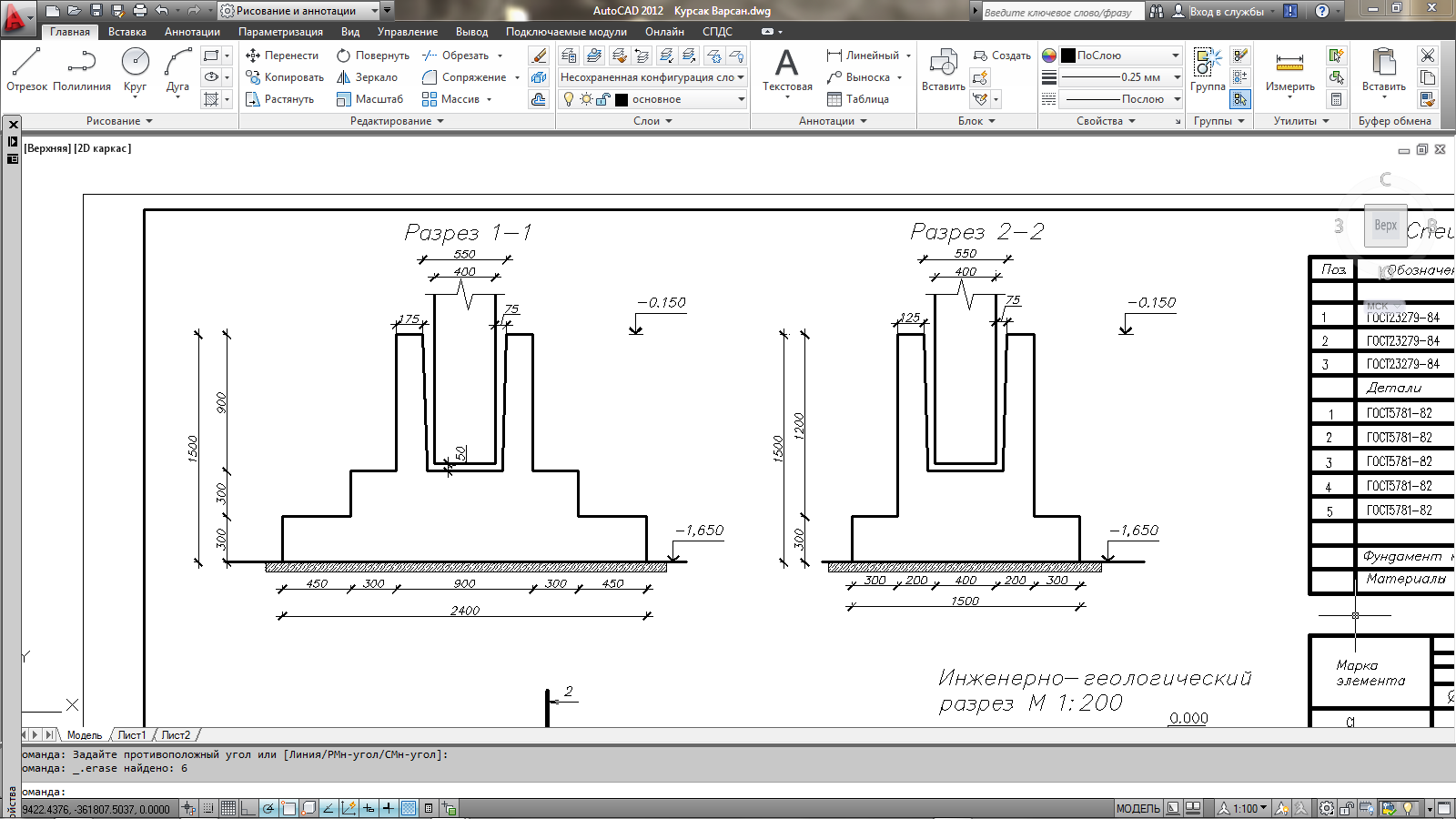Click the Повернуть rotate tool
The image size is (1456, 819).
click(372, 56)
